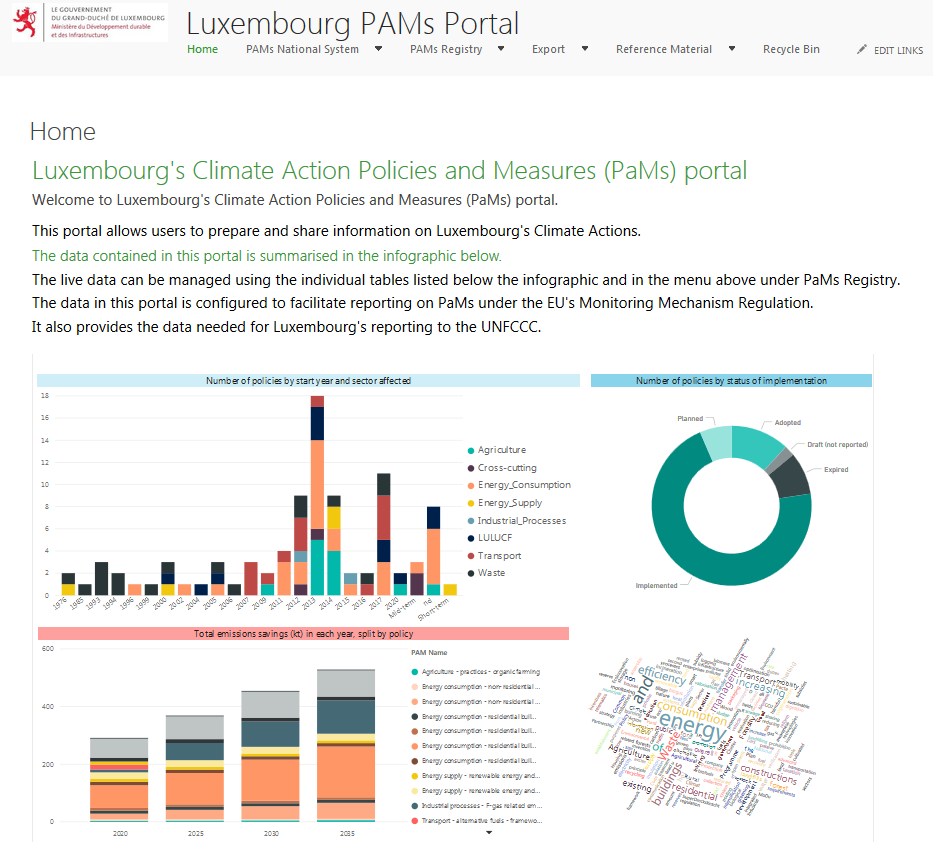
Task: Click the Waste legend marker dot
Action: coord(471,573)
